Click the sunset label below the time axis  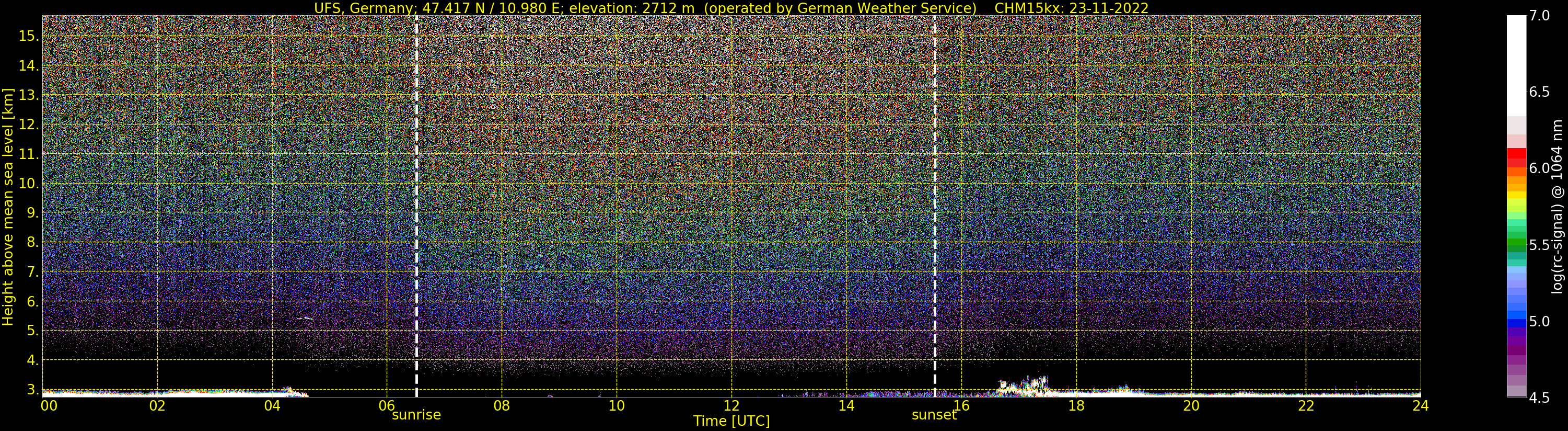tap(934, 415)
